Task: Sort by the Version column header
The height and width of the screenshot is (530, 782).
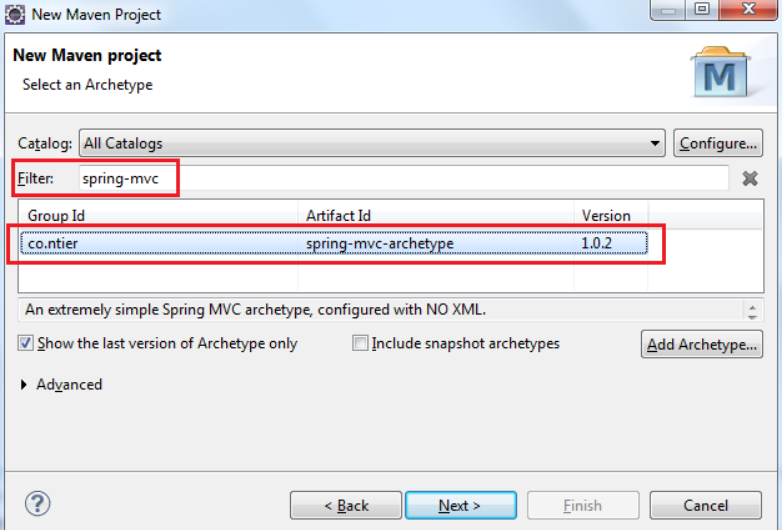Action: pyautogui.click(x=611, y=215)
